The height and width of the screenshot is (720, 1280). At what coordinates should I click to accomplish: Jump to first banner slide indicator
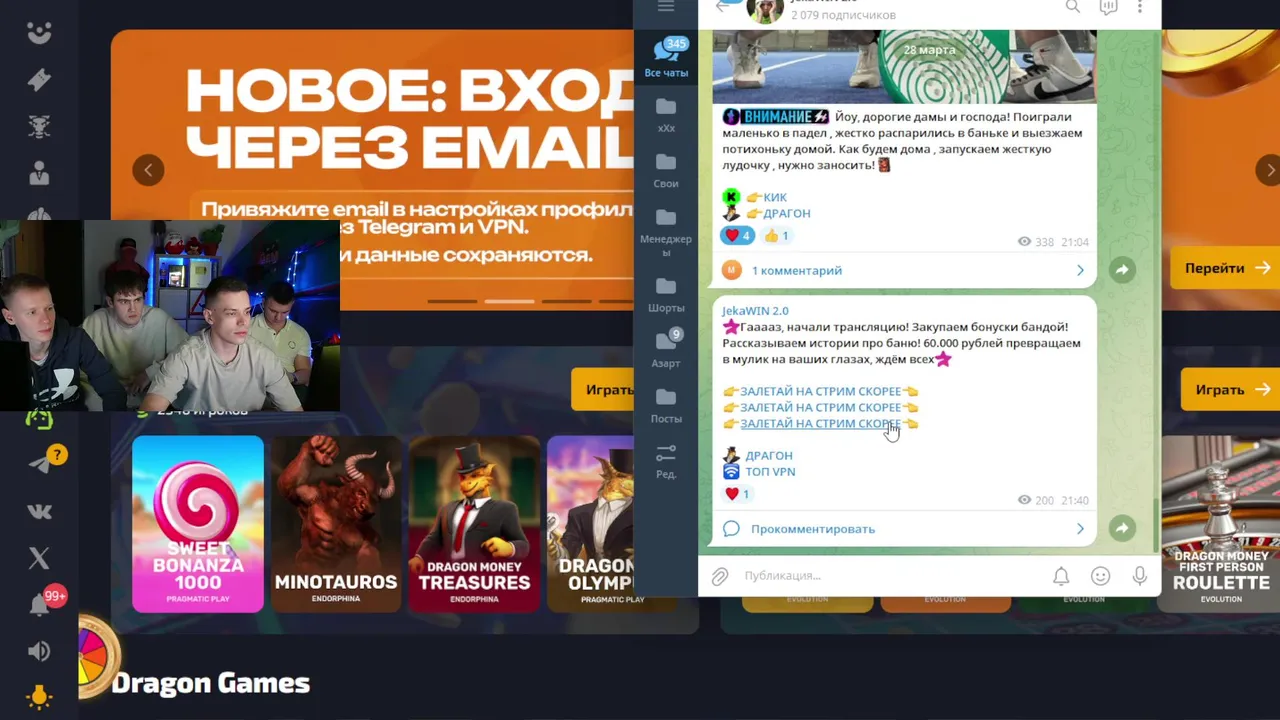tap(452, 301)
